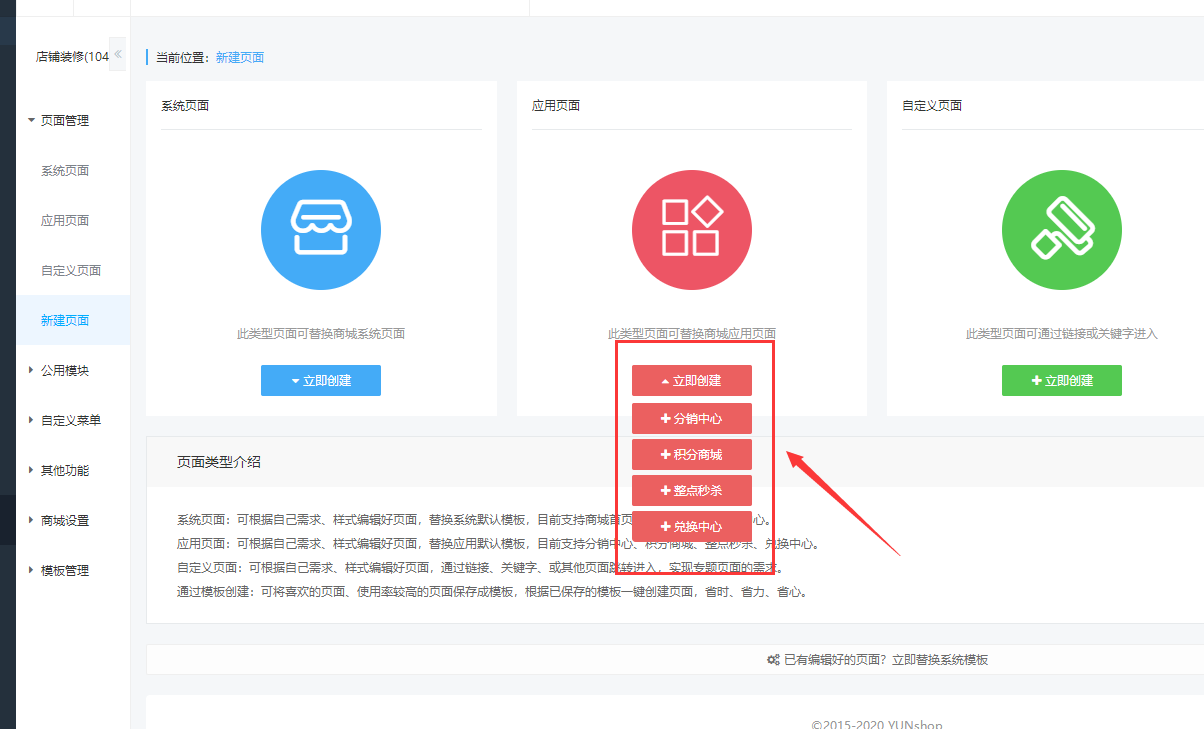
Task: Expand the 模板管理 menu group
Action: (64, 570)
